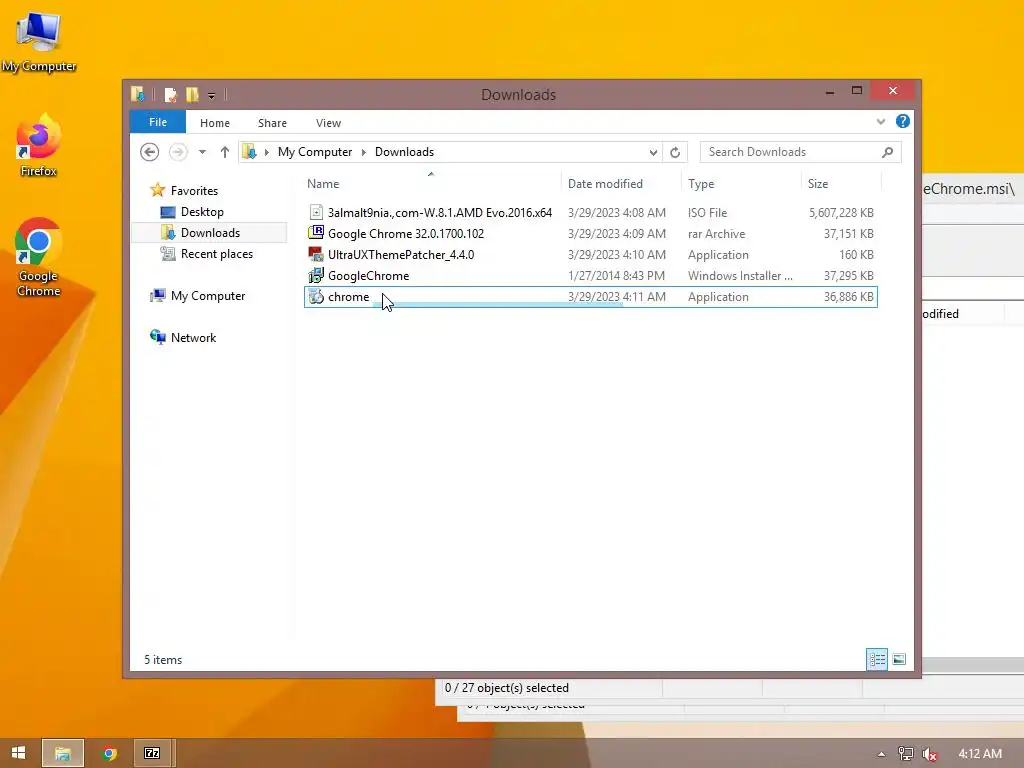Viewport: 1024px width, 768px height.
Task: Select the chrome application icon
Action: click(x=316, y=296)
